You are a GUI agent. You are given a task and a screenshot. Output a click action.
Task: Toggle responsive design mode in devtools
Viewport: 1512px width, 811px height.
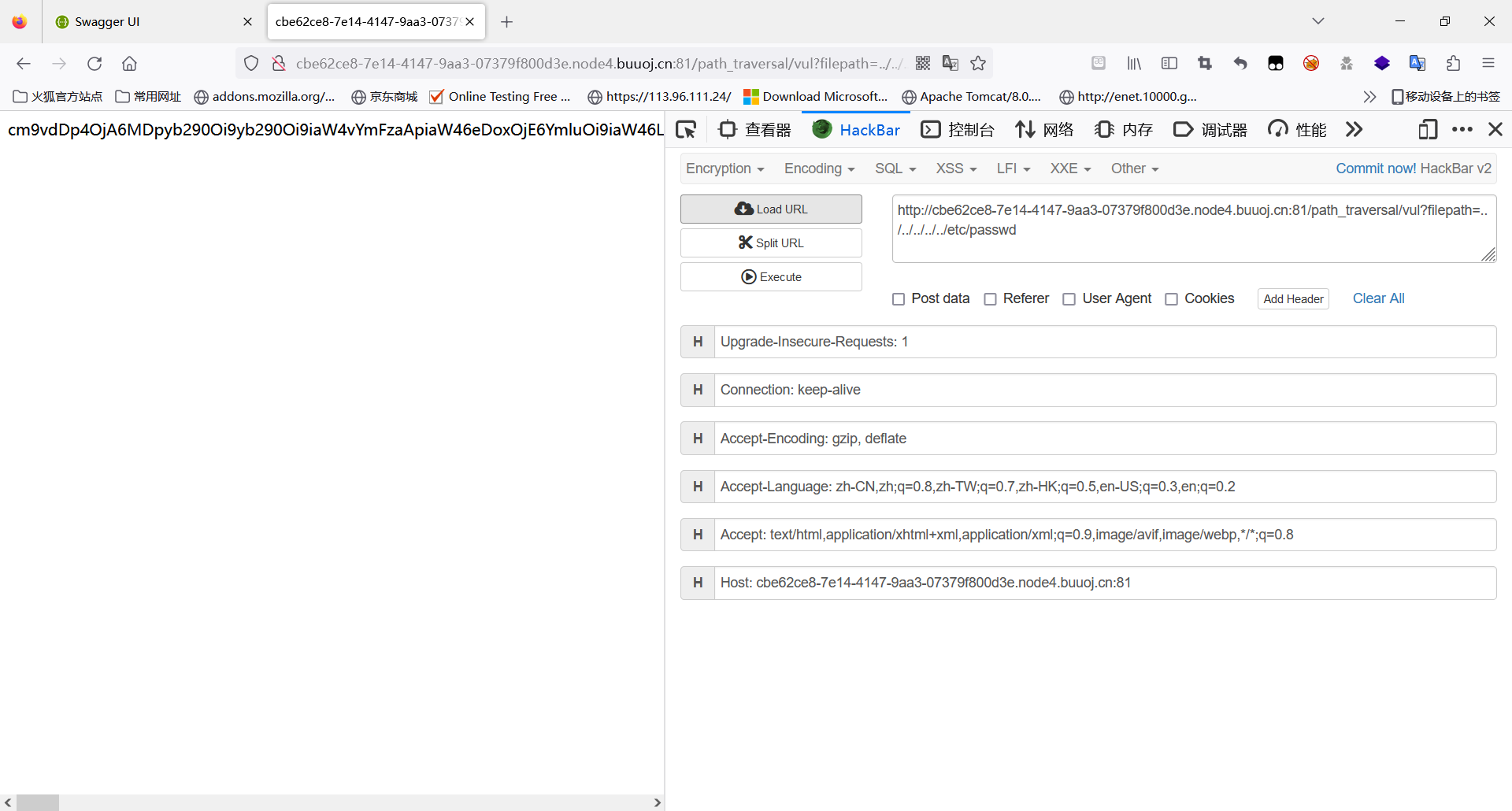(1428, 129)
